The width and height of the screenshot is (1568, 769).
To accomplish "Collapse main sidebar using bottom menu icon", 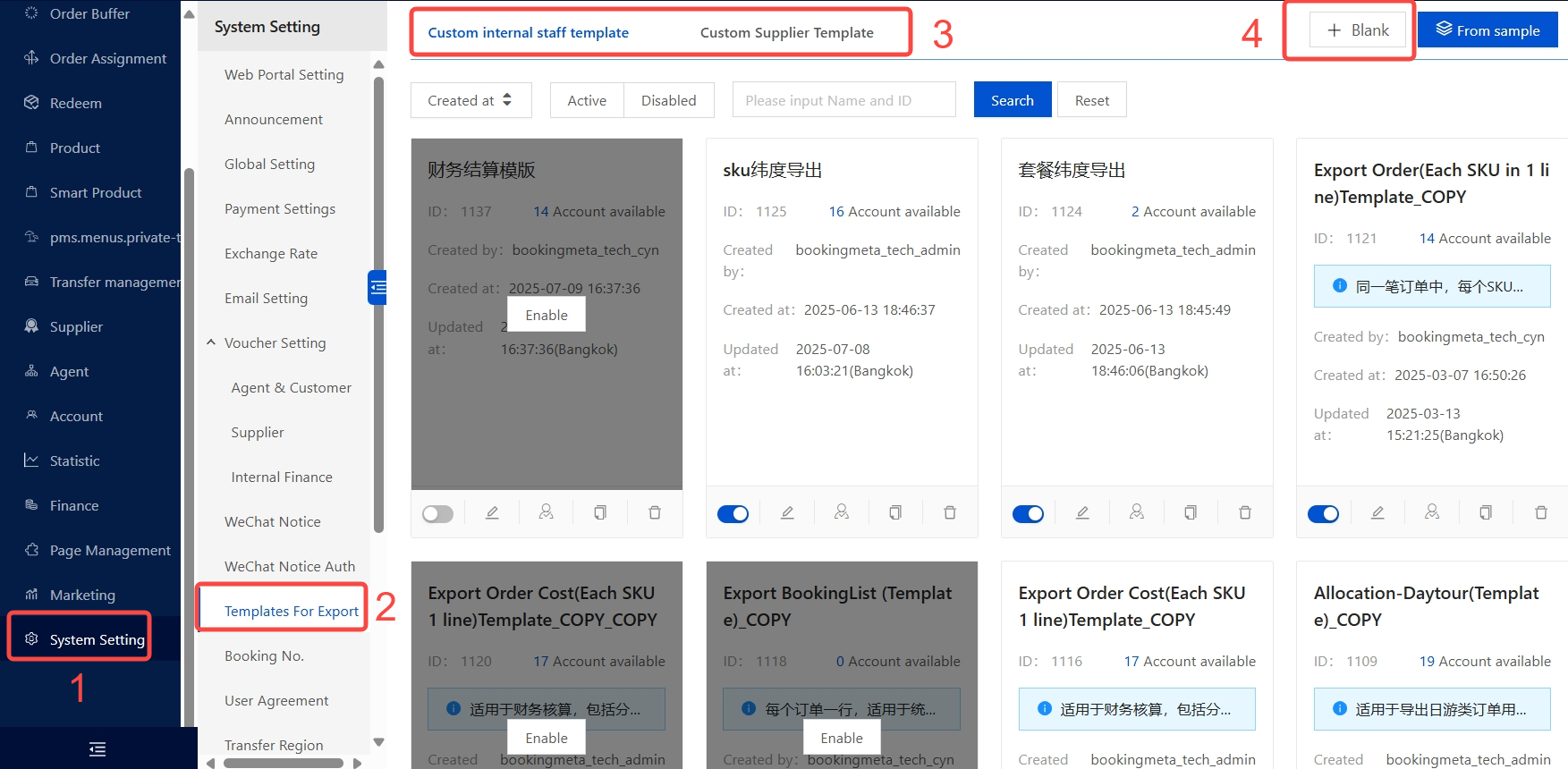I will pos(97,748).
